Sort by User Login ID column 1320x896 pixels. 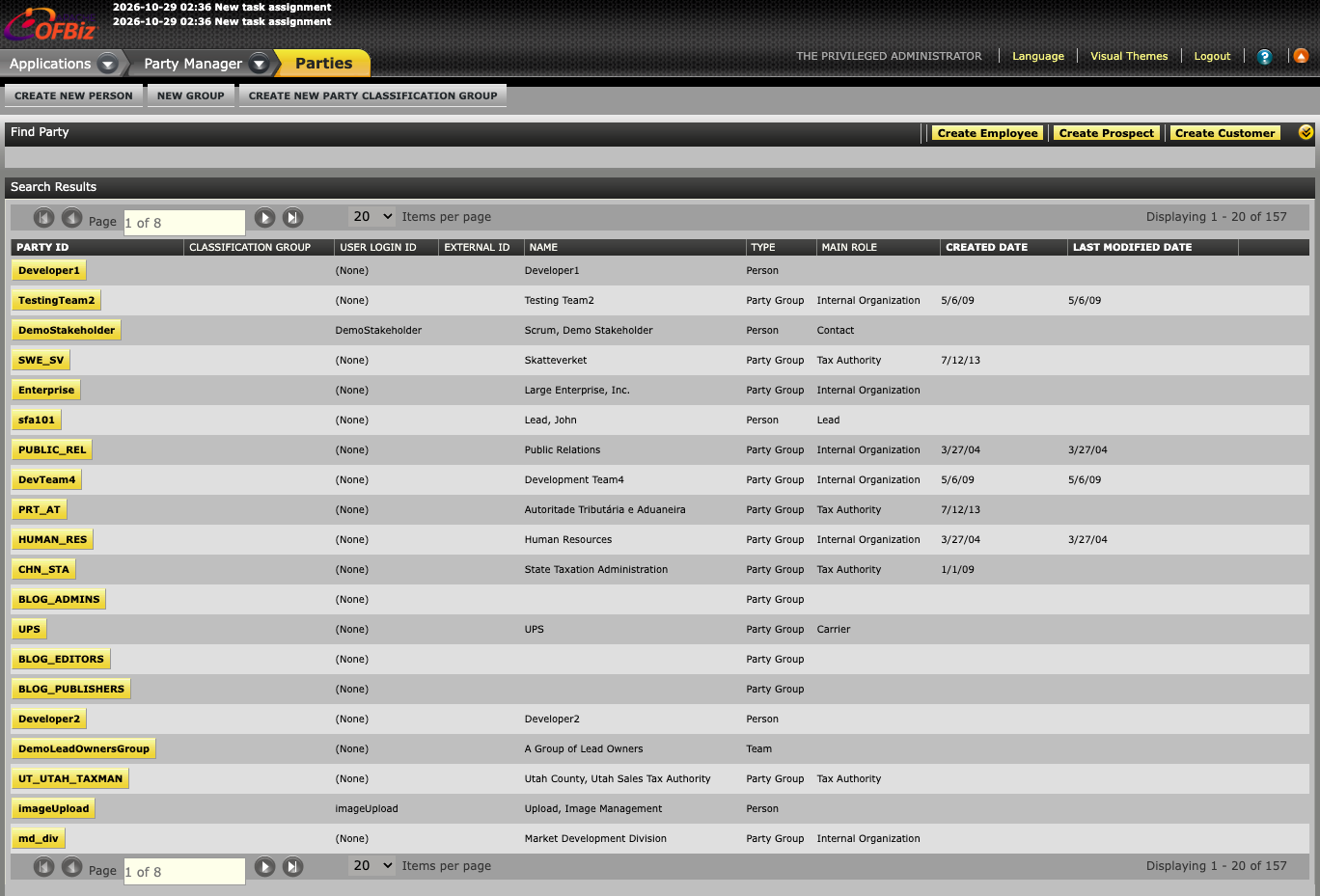click(x=378, y=247)
